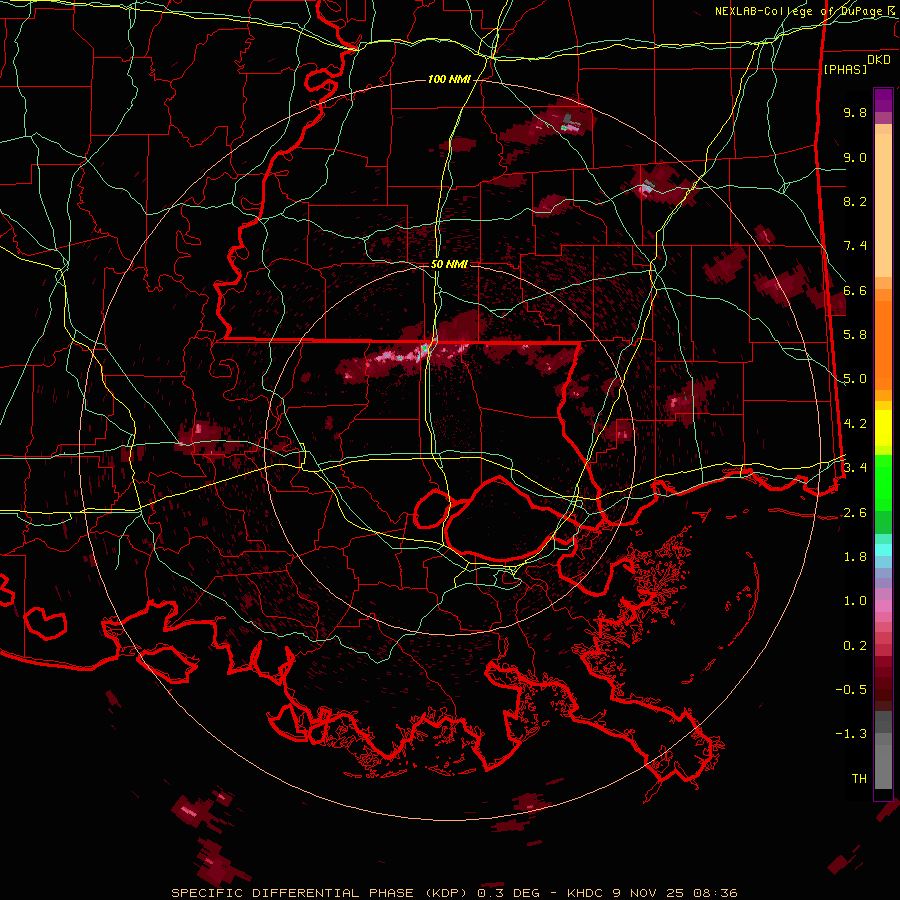Click the -0.5 value on the color scale
The width and height of the screenshot is (900, 900).
click(x=851, y=689)
